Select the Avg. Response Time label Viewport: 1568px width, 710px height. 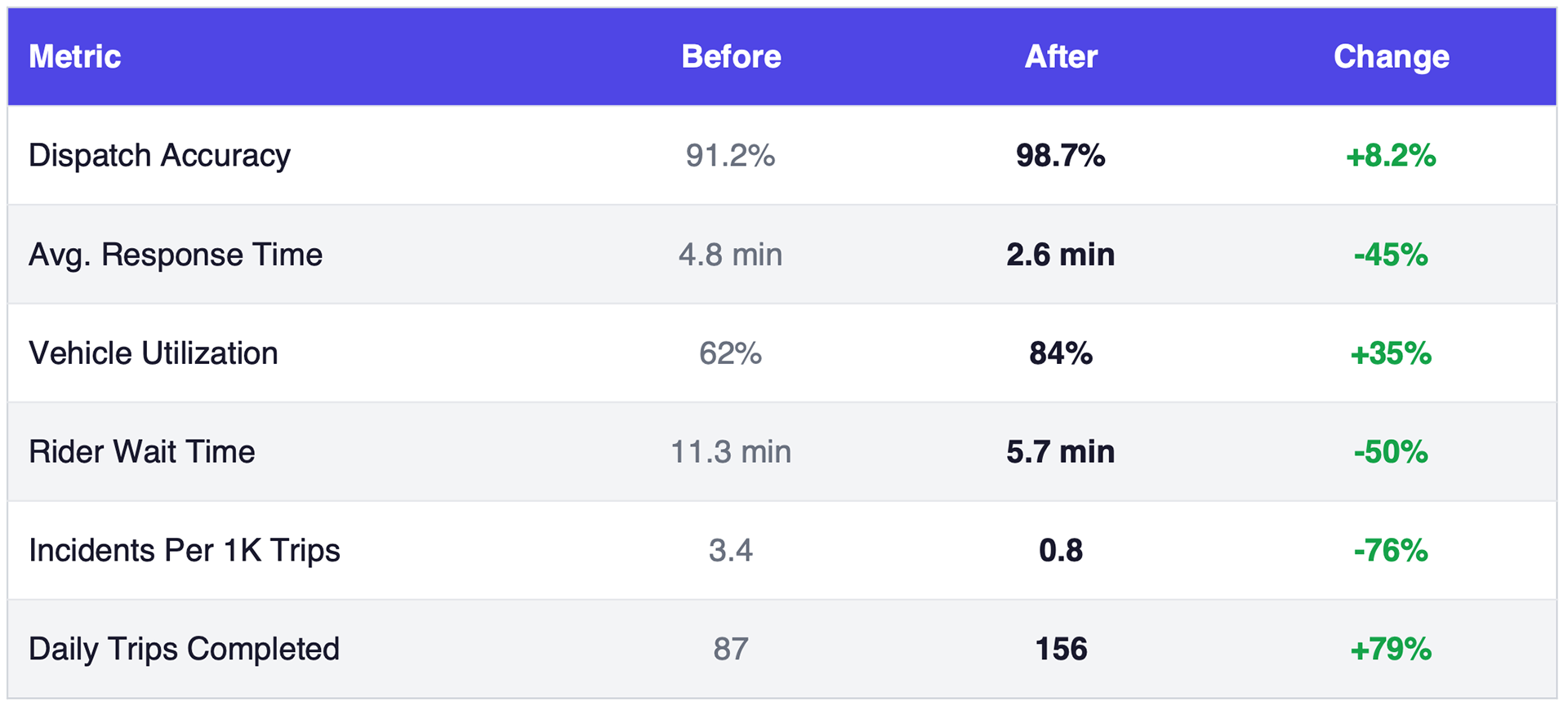coord(176,255)
